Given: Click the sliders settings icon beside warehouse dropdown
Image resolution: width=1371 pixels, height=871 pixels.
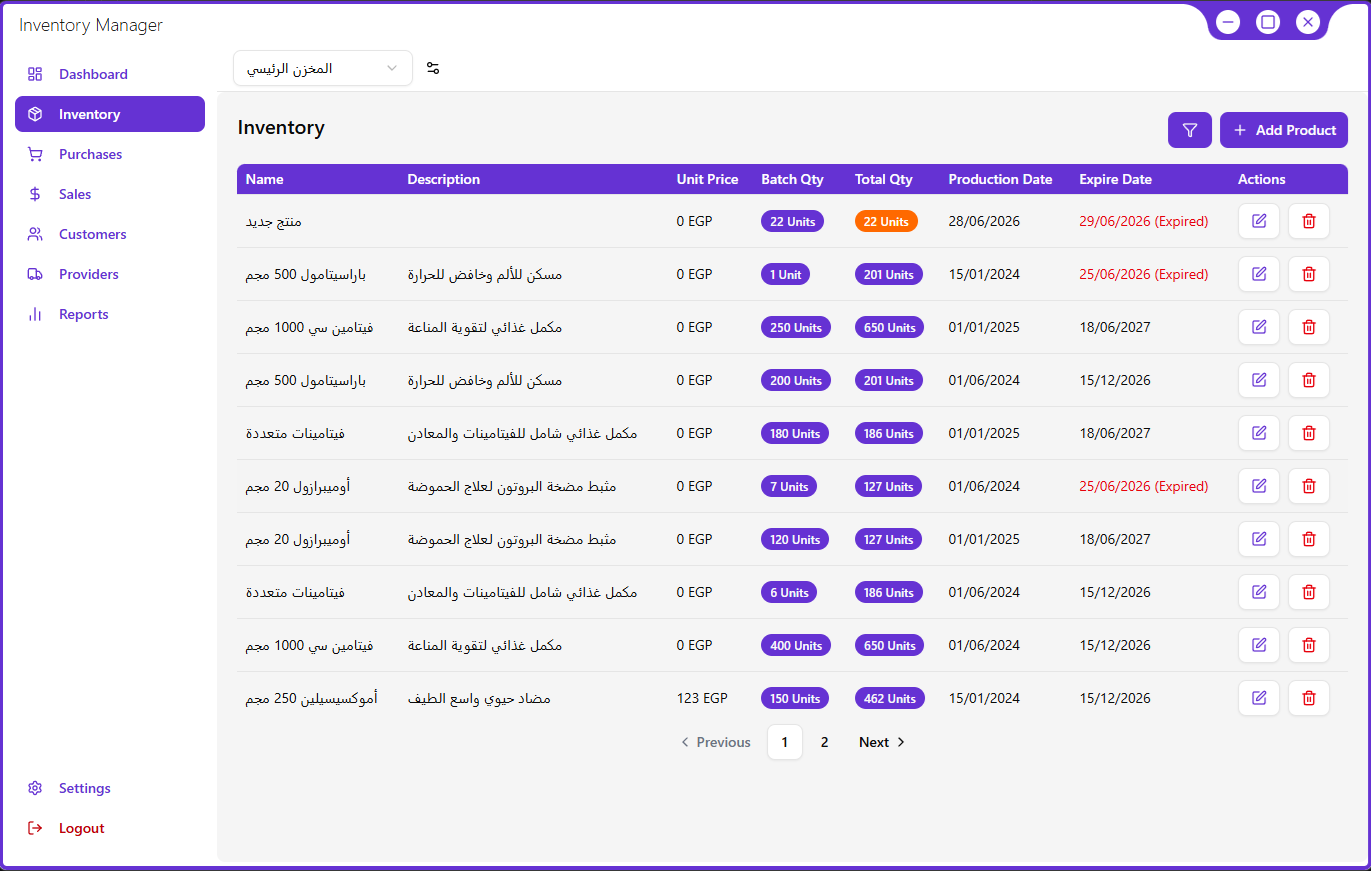Looking at the screenshot, I should tap(433, 68).
